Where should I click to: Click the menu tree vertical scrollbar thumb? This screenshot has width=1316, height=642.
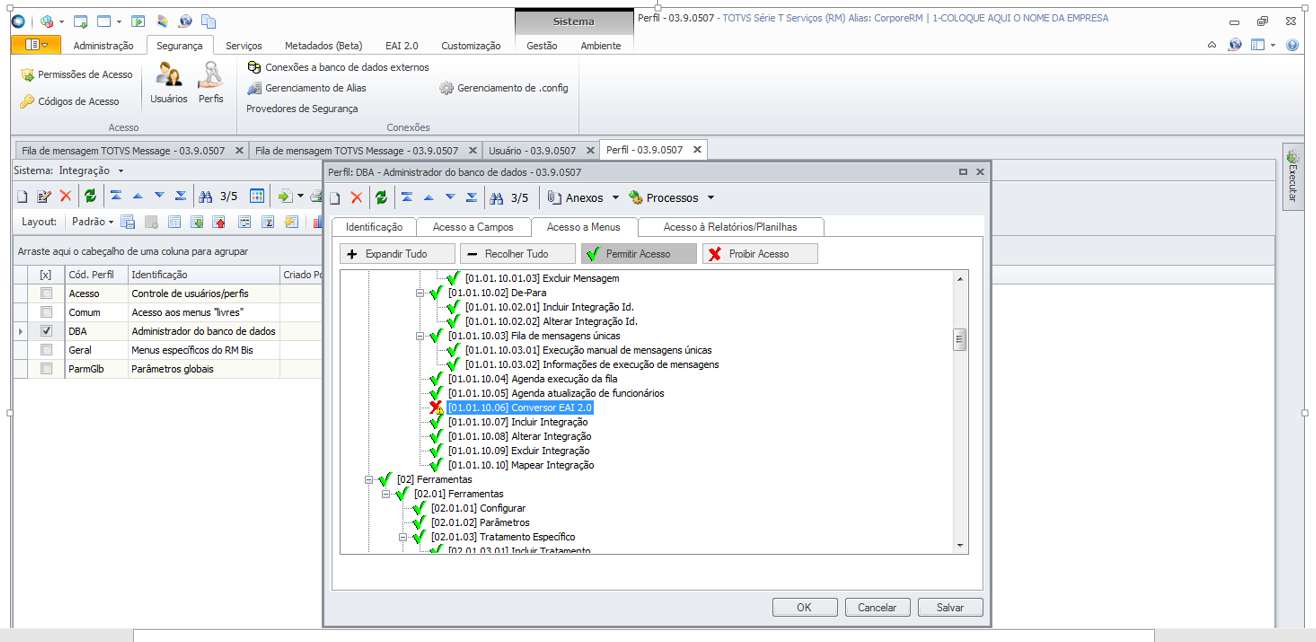click(x=960, y=340)
